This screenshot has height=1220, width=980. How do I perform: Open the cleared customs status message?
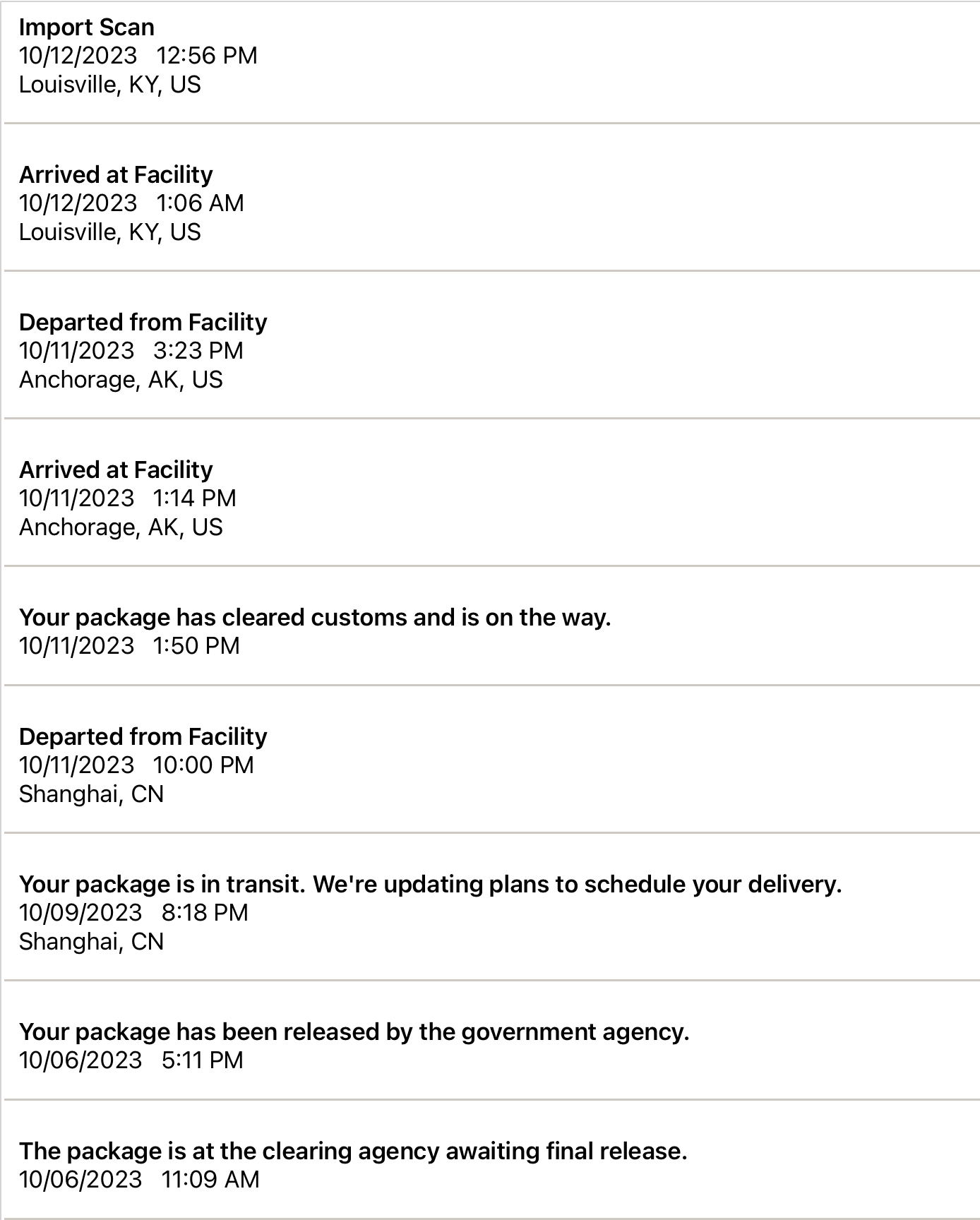tap(315, 618)
